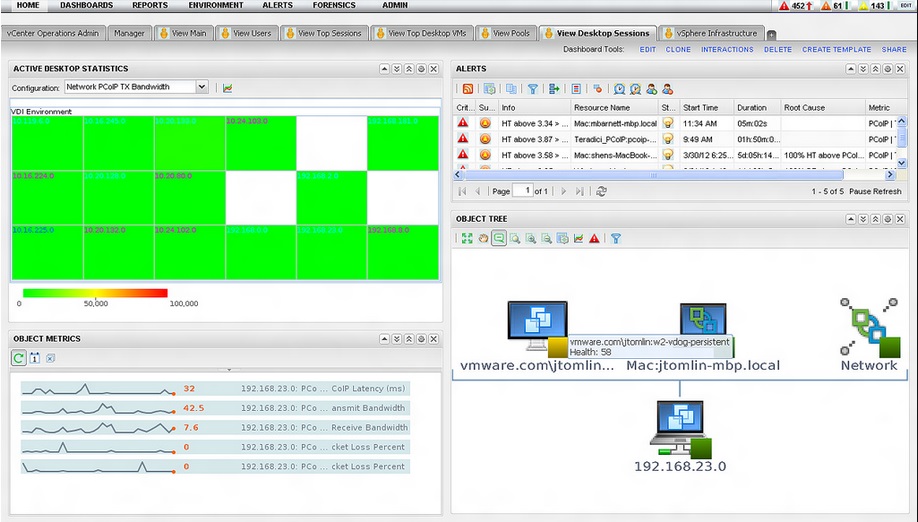Open the DASHBOARDS menu

point(86,5)
